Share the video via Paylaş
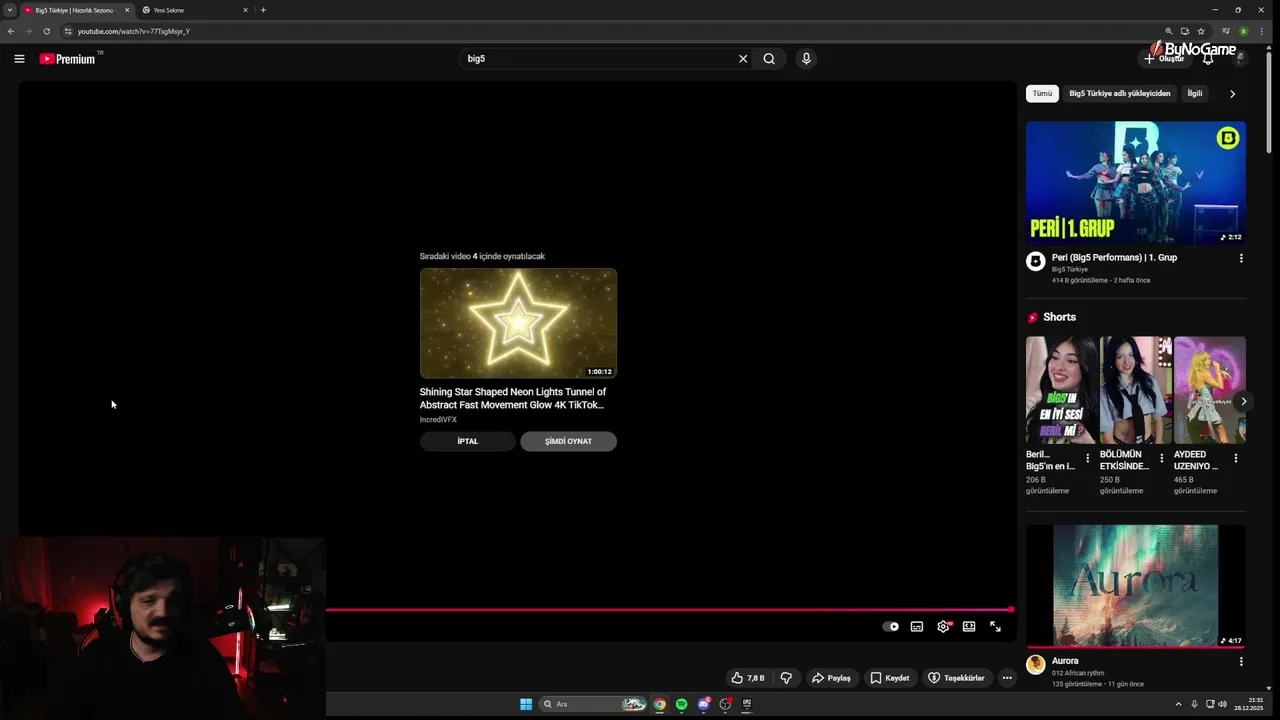The height and width of the screenshot is (720, 1280). tap(831, 678)
